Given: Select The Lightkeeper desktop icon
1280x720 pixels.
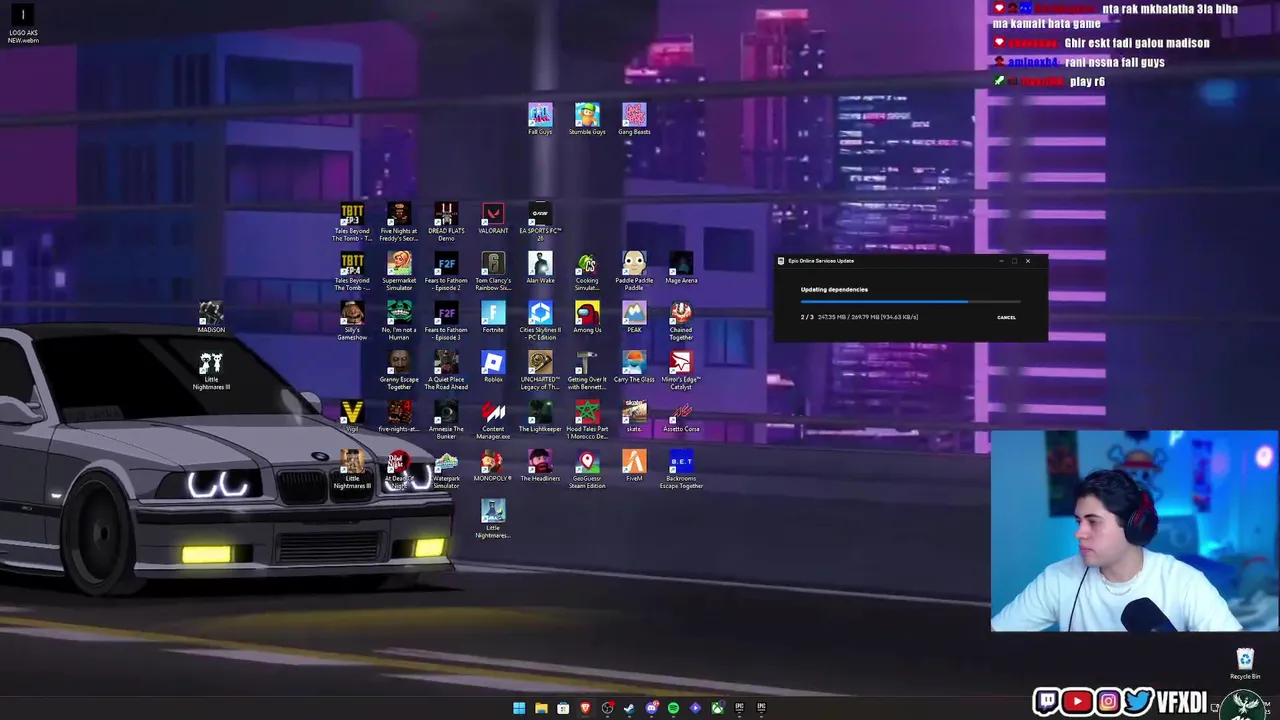Looking at the screenshot, I should coord(540,416).
